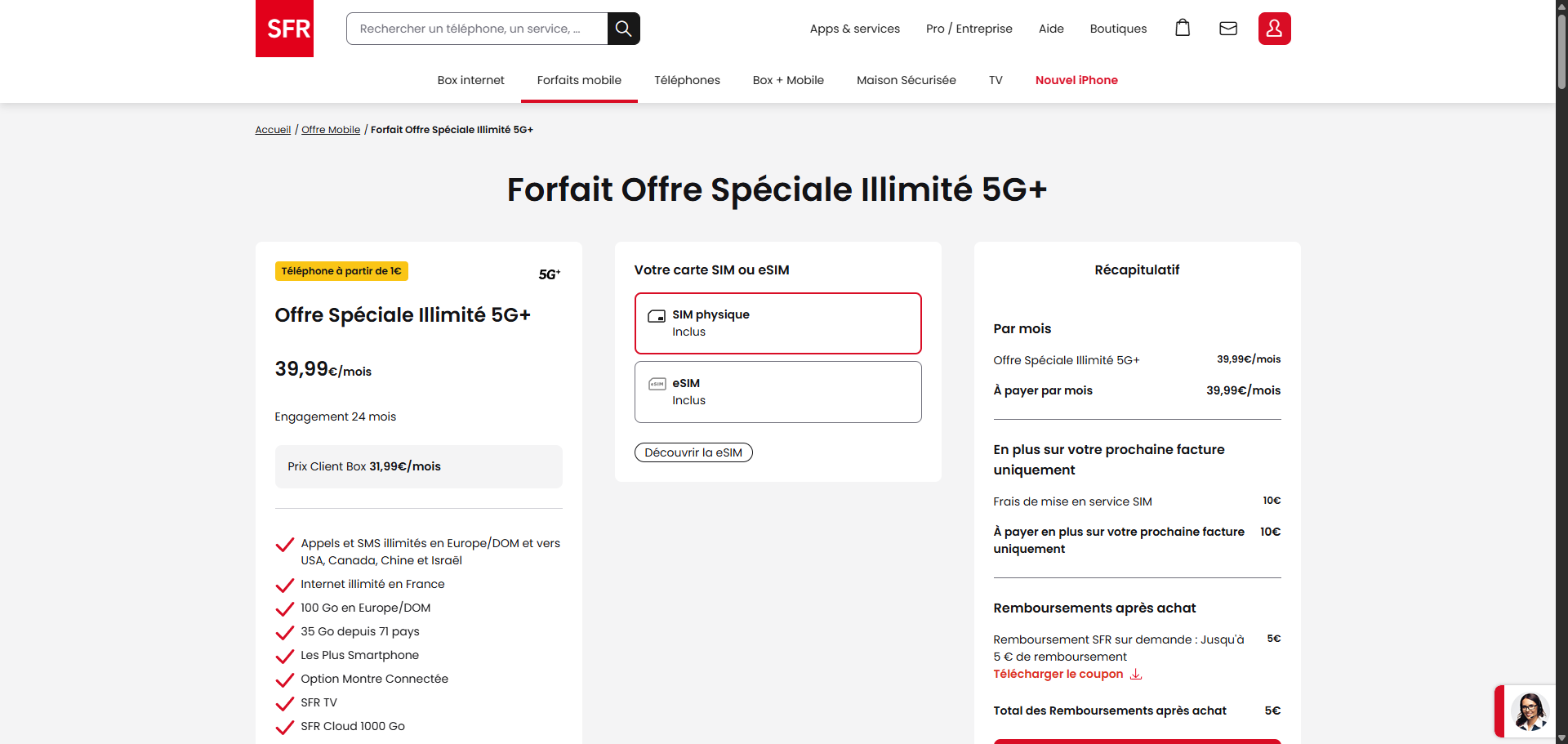Open the chat advisor avatar
Screen dimensions: 1568x744
pos(1529,712)
